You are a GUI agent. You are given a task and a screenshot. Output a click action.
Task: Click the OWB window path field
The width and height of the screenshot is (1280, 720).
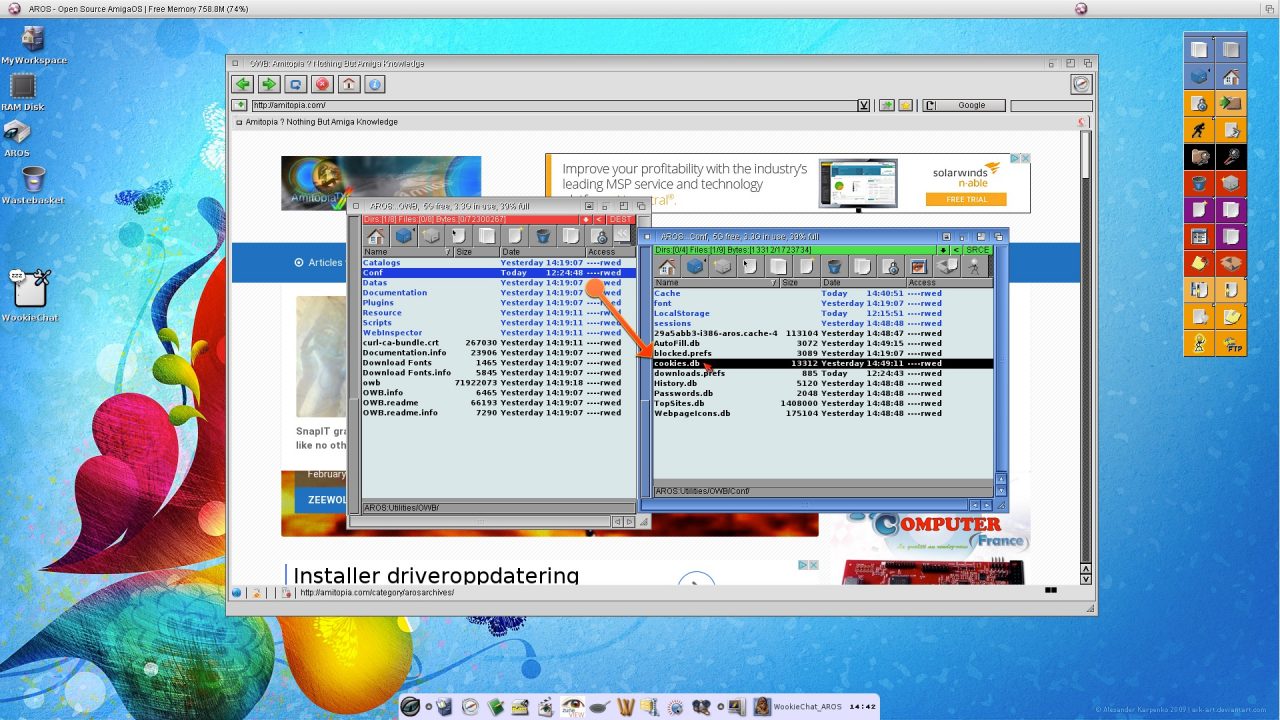[x=498, y=508]
